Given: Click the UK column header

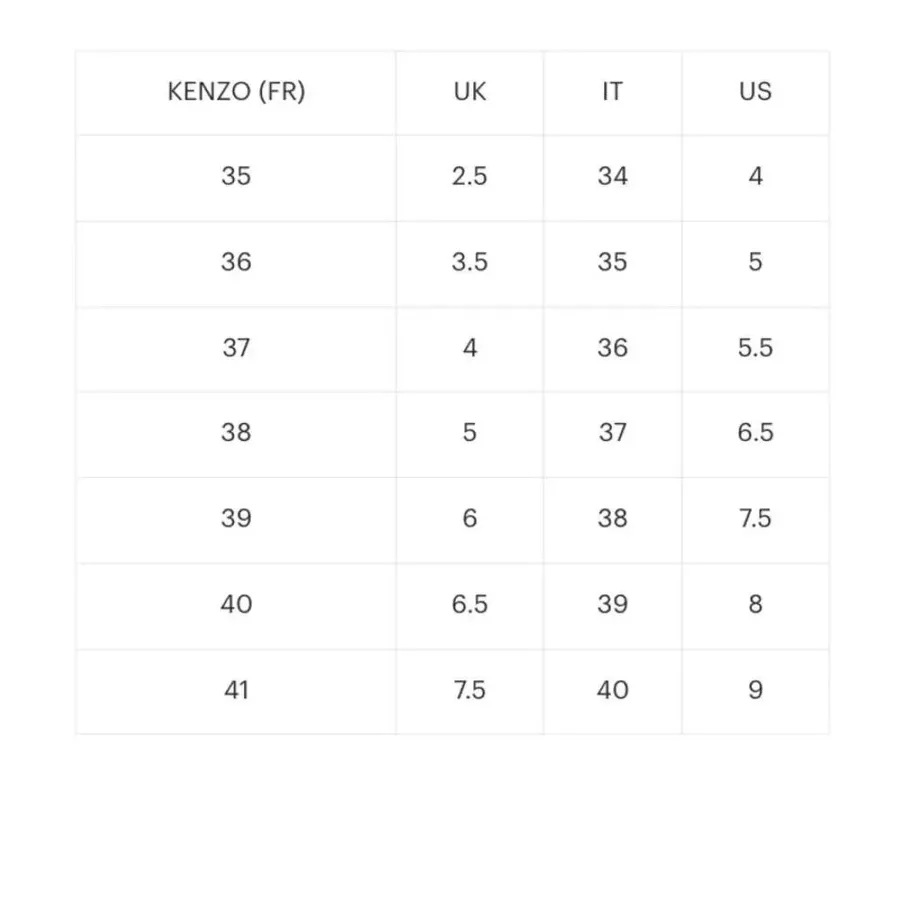Looking at the screenshot, I should tap(470, 92).
